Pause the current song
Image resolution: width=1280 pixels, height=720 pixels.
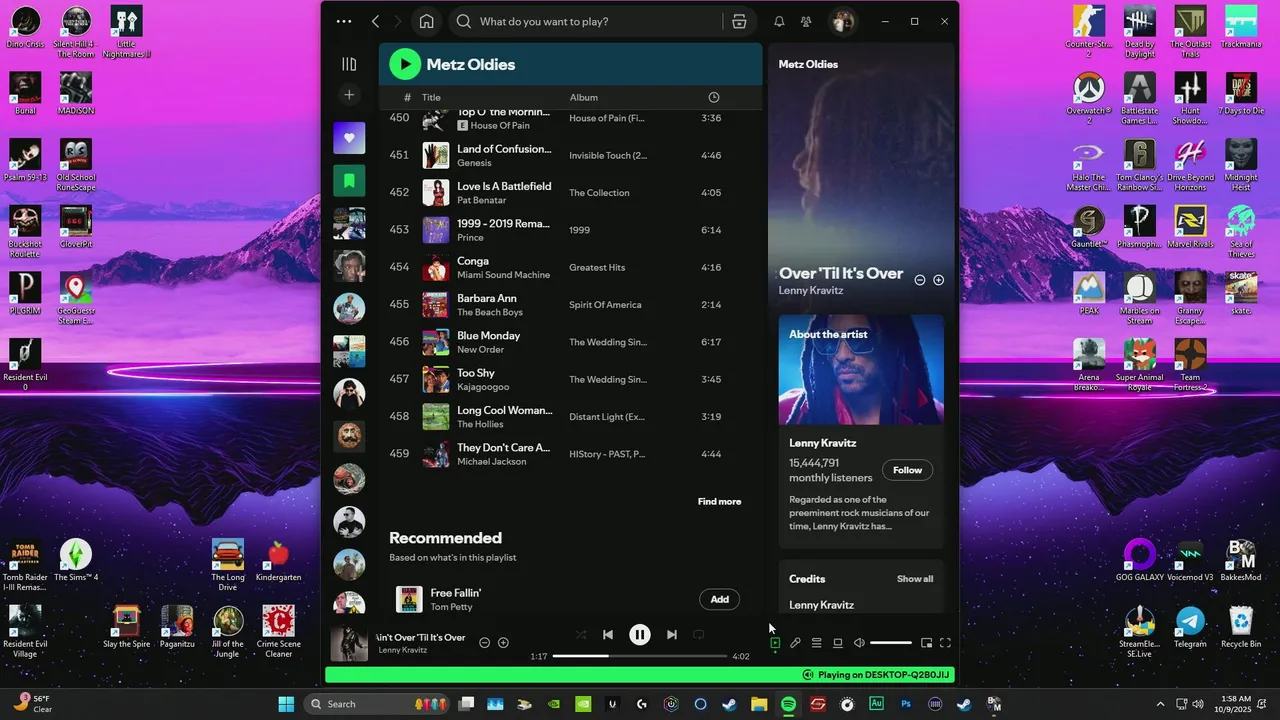(x=640, y=635)
